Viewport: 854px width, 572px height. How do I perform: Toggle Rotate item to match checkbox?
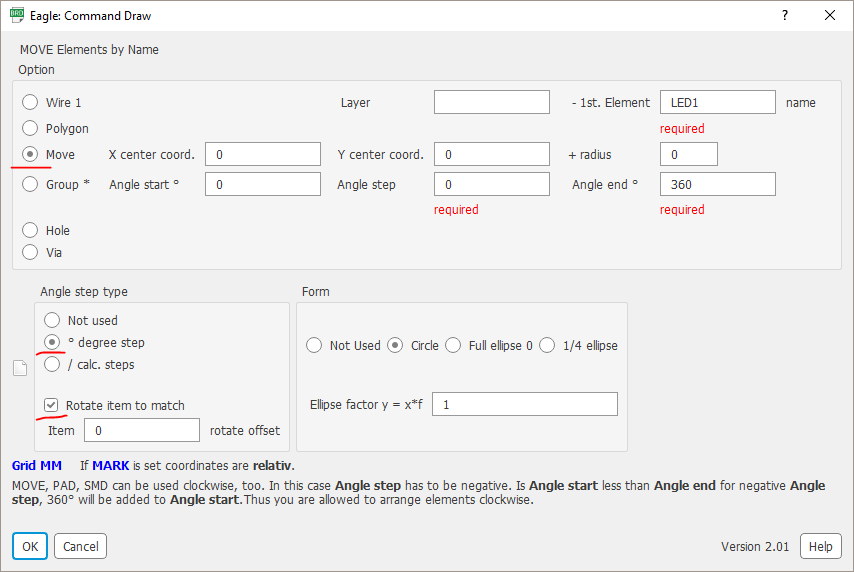tap(51, 405)
